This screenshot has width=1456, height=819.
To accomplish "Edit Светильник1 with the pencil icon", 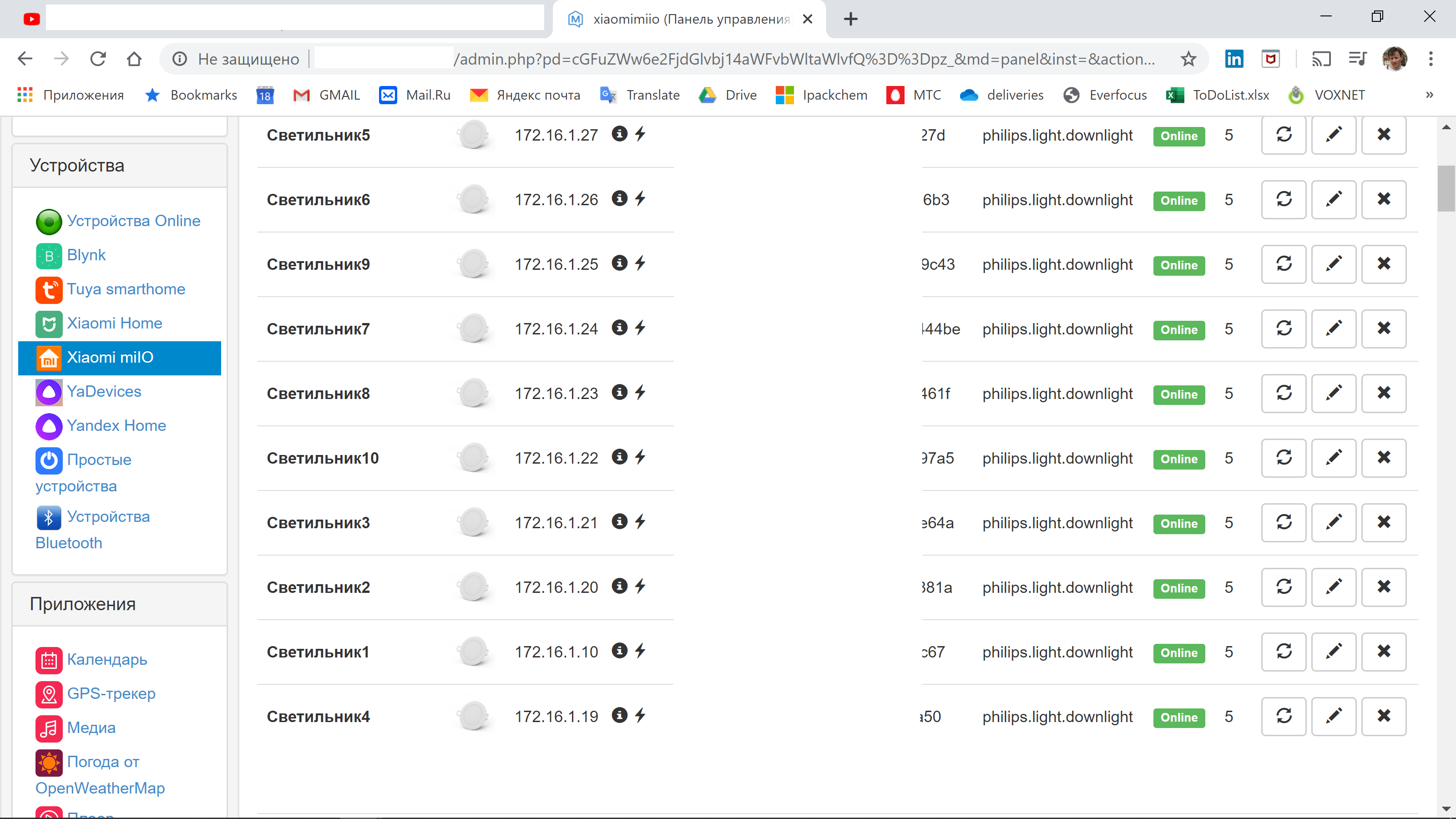I will pos(1333,652).
